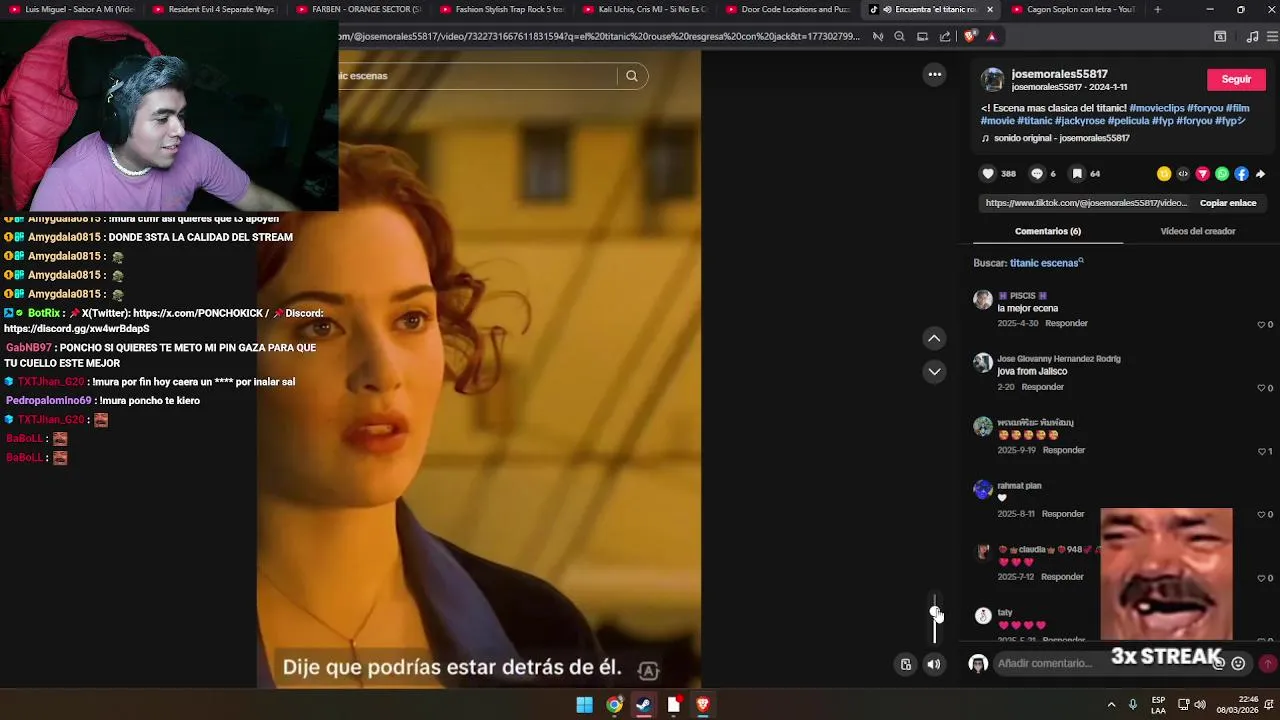Switch to Cagon Soplon con letra tab
This screenshot has width=1280, height=720.
pyautogui.click(x=1073, y=10)
